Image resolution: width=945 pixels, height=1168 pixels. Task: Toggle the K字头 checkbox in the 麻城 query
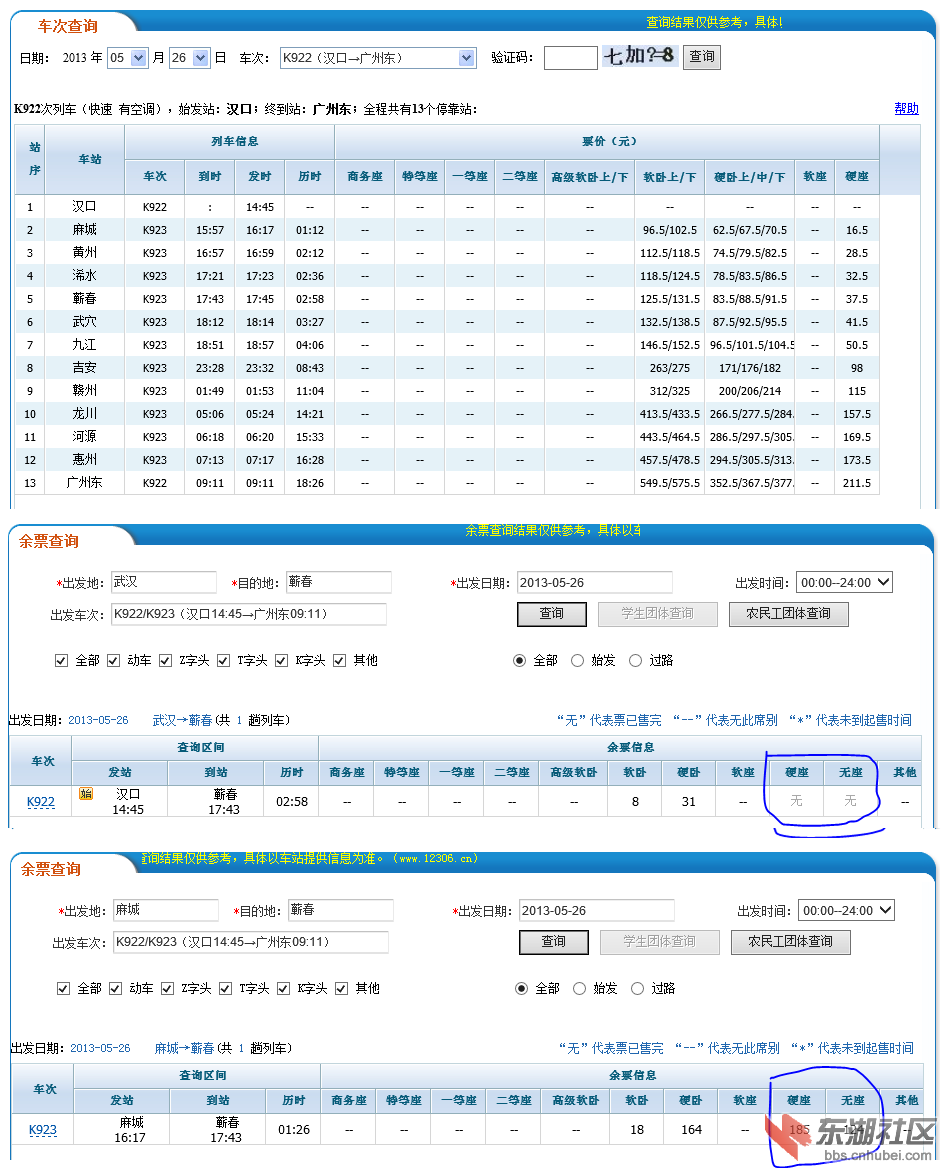tap(284, 988)
